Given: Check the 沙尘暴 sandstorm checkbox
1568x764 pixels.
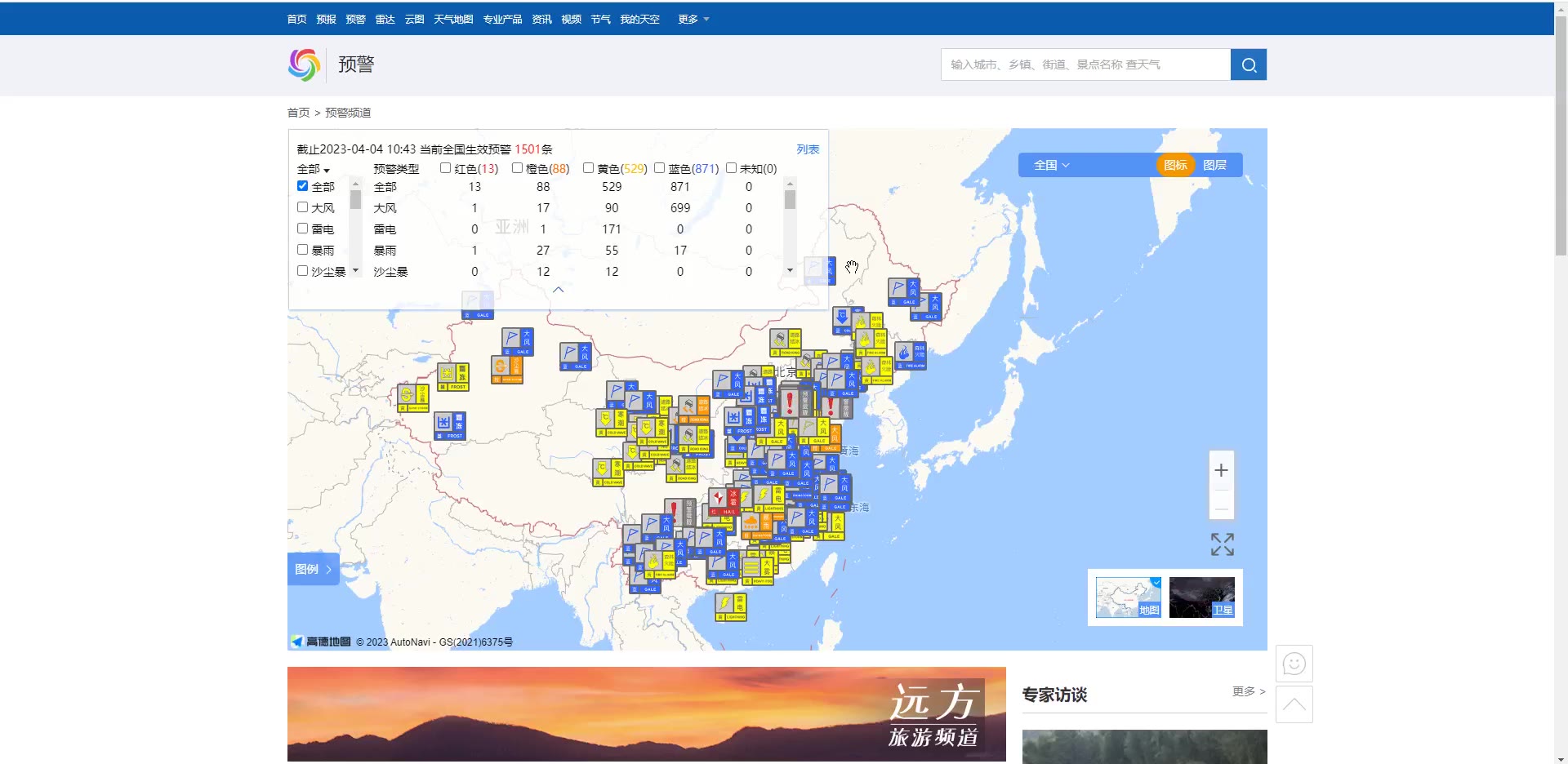Looking at the screenshot, I should pyautogui.click(x=302, y=271).
